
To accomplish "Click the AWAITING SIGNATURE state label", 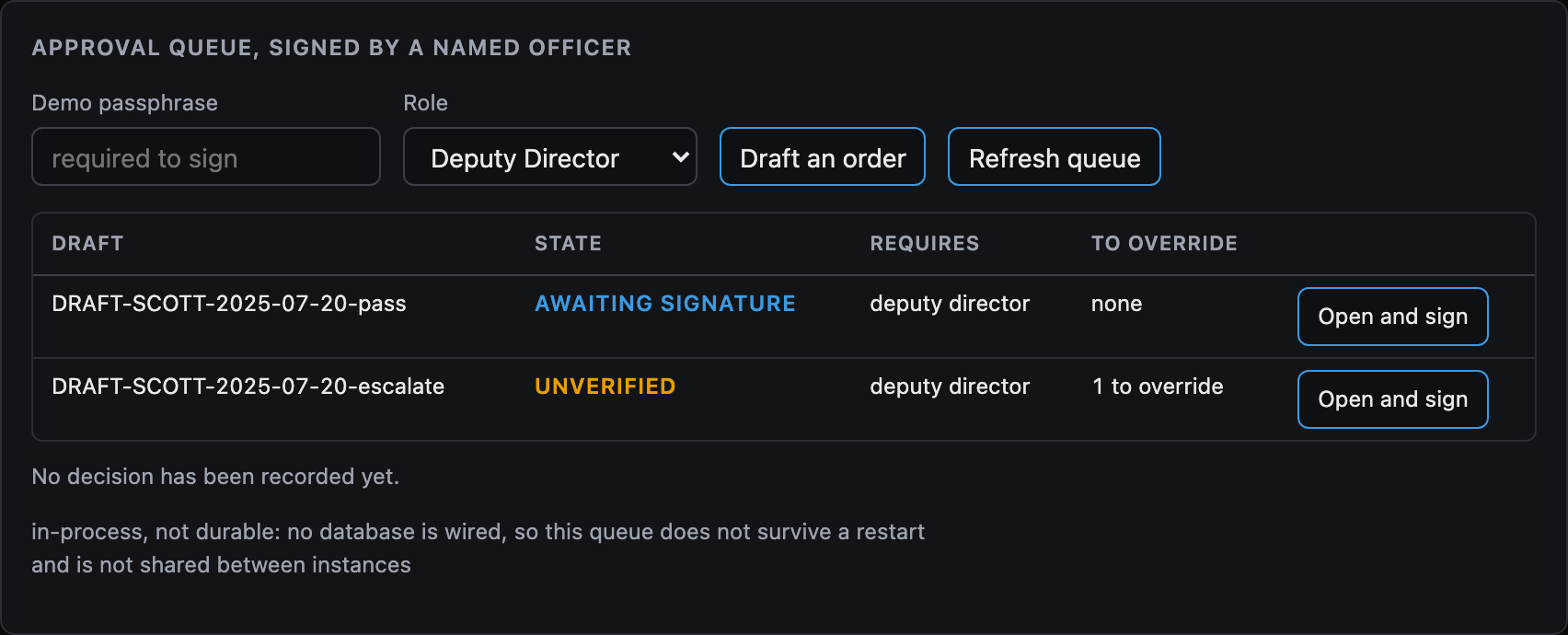I will [x=665, y=304].
